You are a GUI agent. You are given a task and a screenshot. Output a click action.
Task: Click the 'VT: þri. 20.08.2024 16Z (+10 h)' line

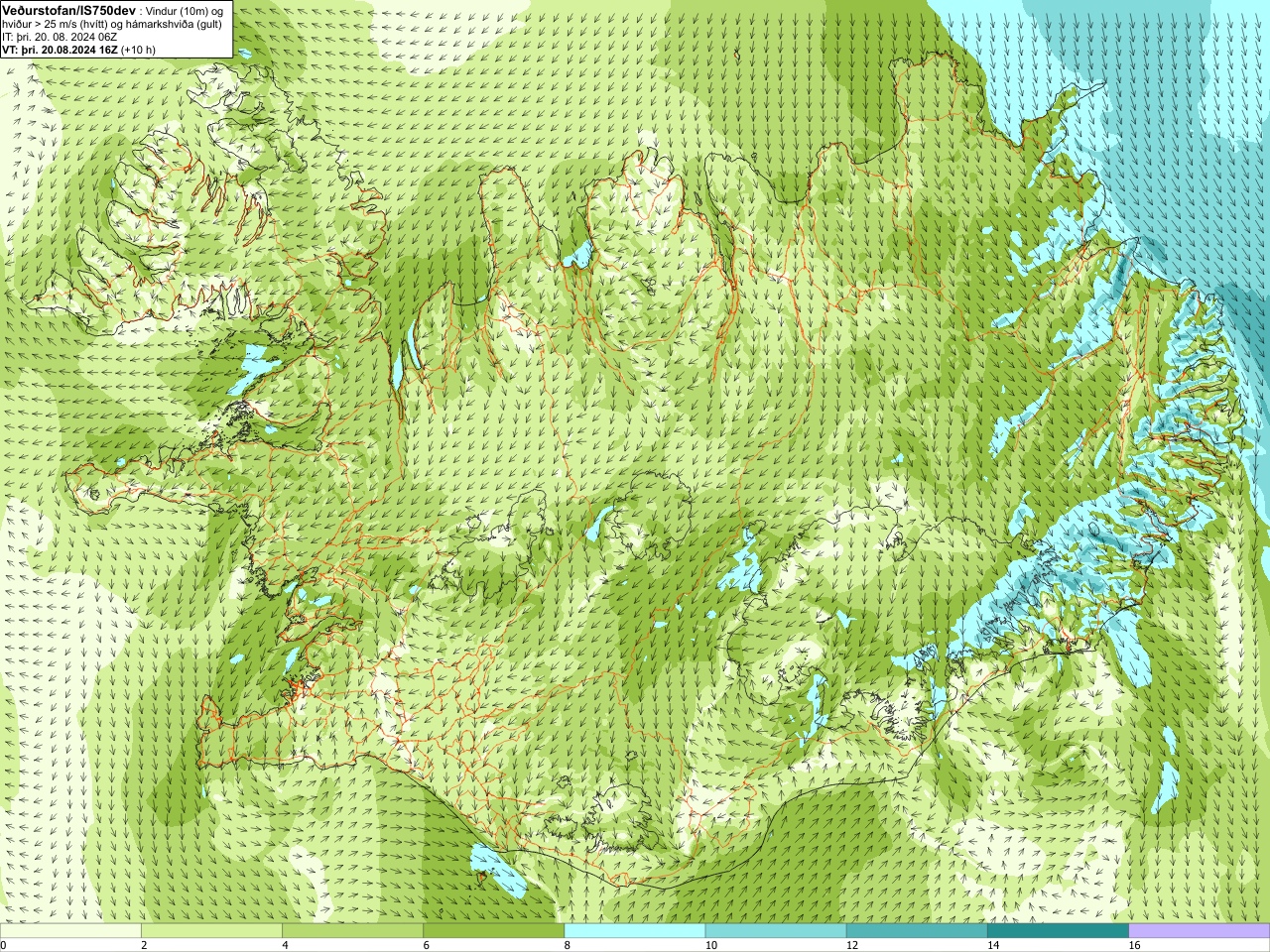pos(78,49)
